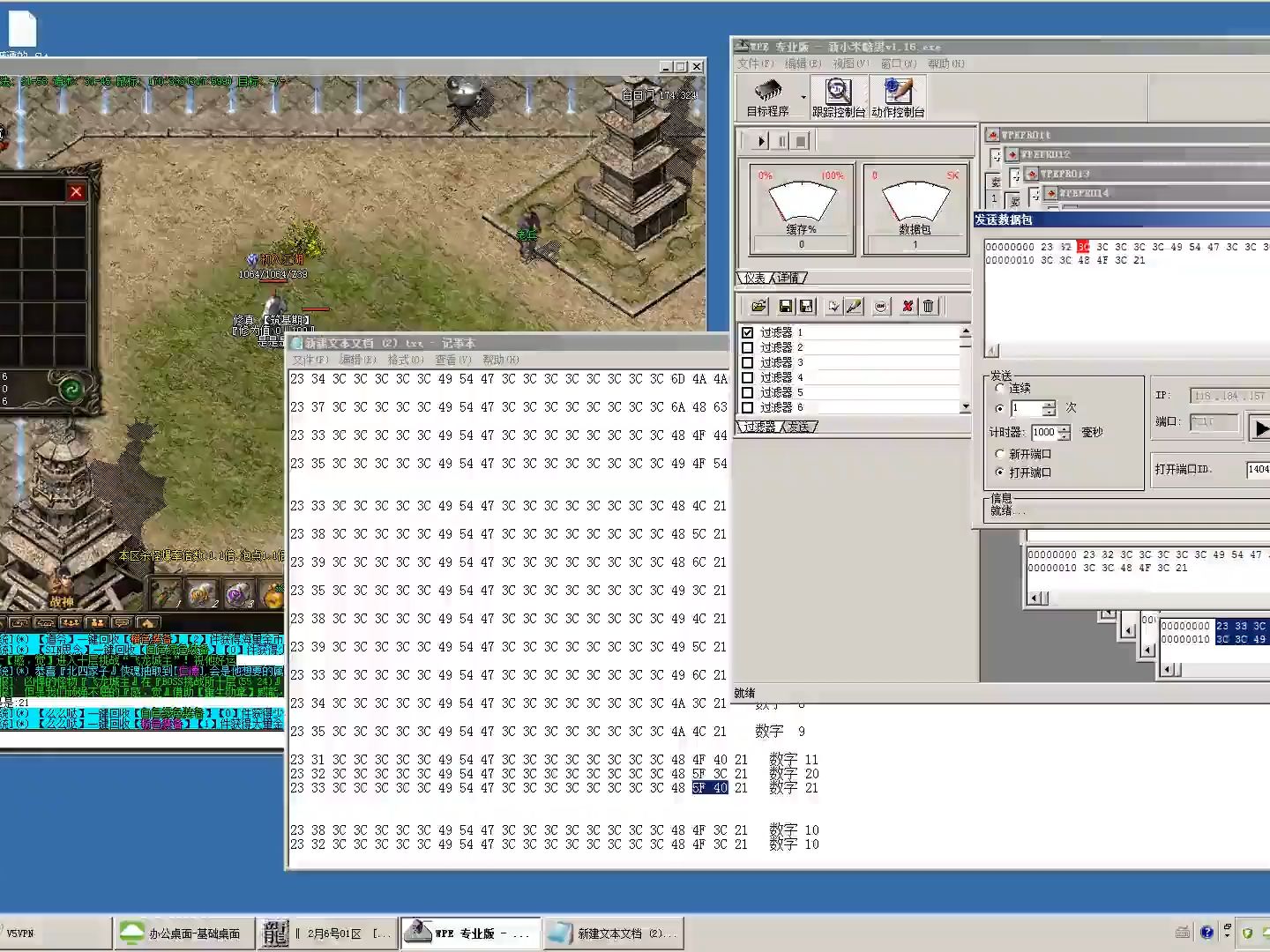
Task: Click the first floppy save icon in filter toolbar
Action: click(x=786, y=306)
